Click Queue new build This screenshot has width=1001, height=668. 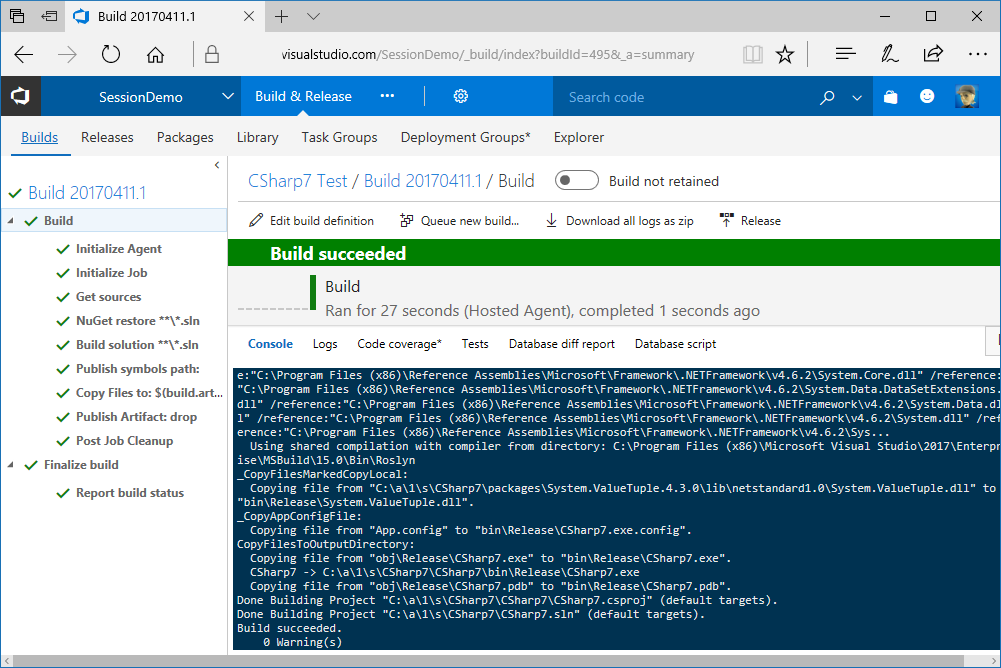[x=459, y=221]
